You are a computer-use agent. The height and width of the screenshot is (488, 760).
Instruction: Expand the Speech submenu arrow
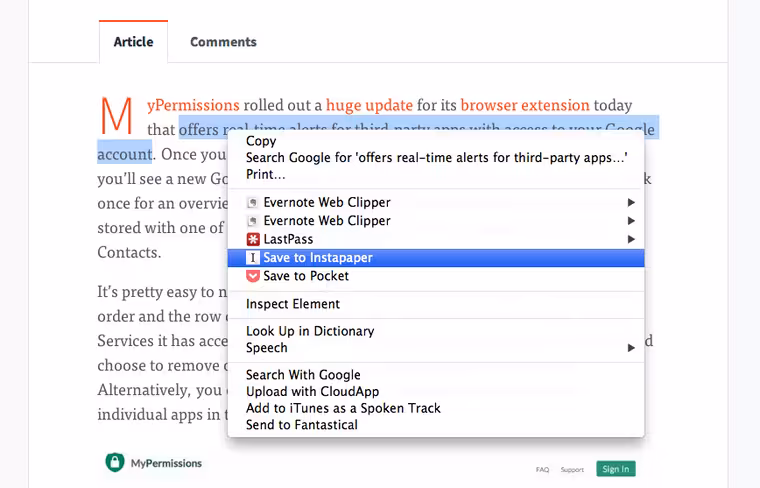631,347
